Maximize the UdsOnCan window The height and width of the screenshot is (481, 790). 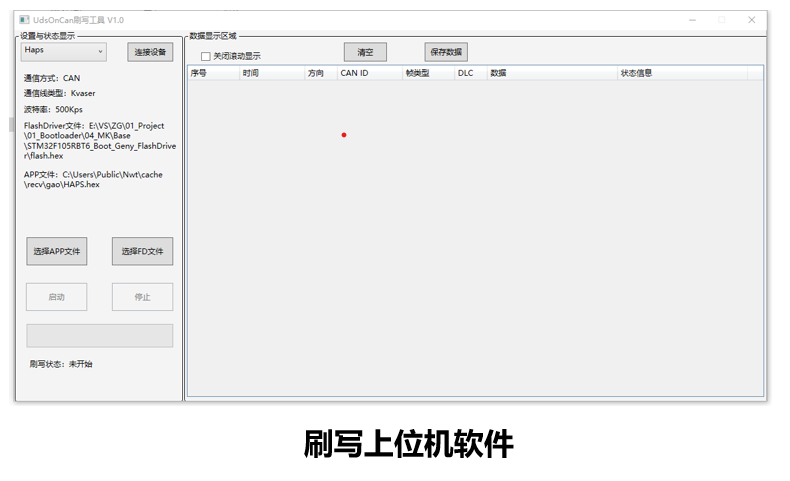point(721,20)
